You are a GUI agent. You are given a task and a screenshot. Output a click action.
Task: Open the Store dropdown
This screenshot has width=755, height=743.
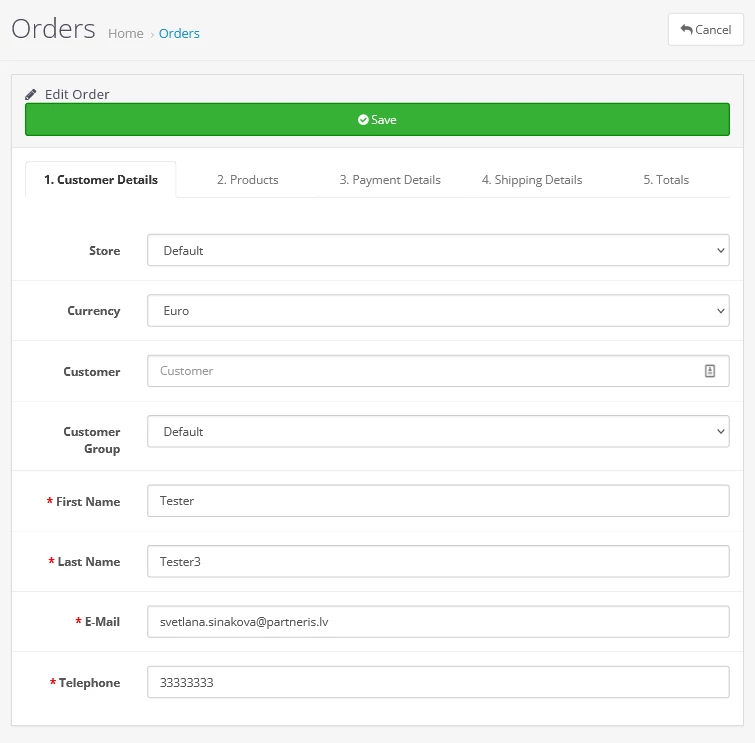pyautogui.click(x=437, y=251)
